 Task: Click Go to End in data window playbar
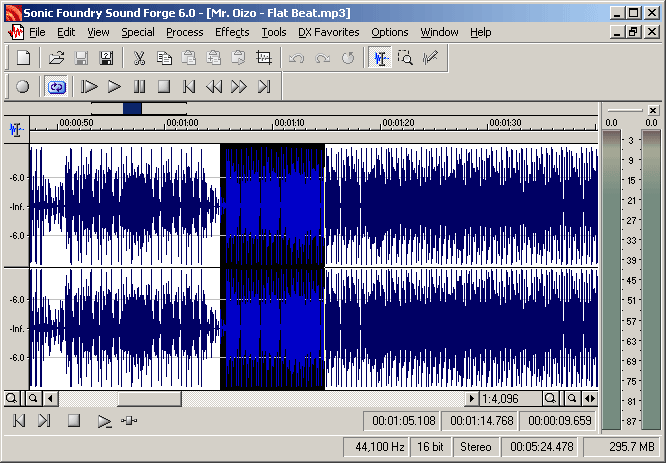[x=44, y=421]
